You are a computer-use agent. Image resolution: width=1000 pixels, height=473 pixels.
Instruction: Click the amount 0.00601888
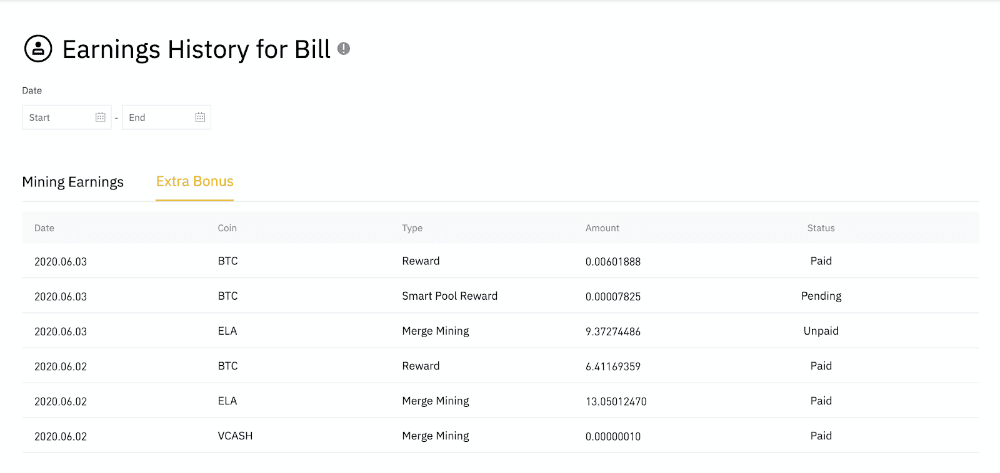(613, 261)
